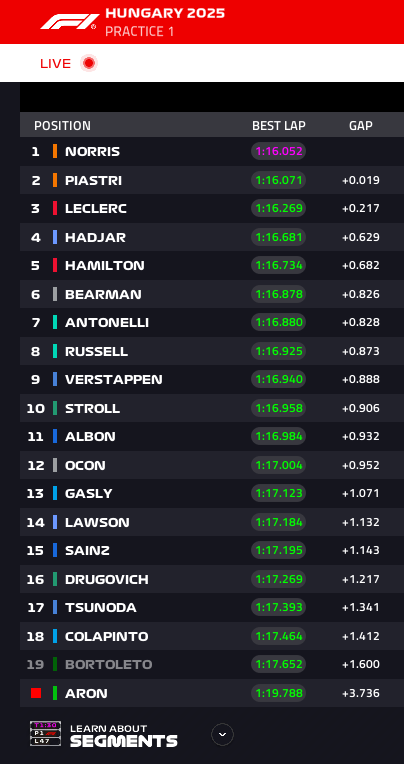Select Norris's purple 1:16.052 best lap
This screenshot has width=404, height=764.
point(279,151)
